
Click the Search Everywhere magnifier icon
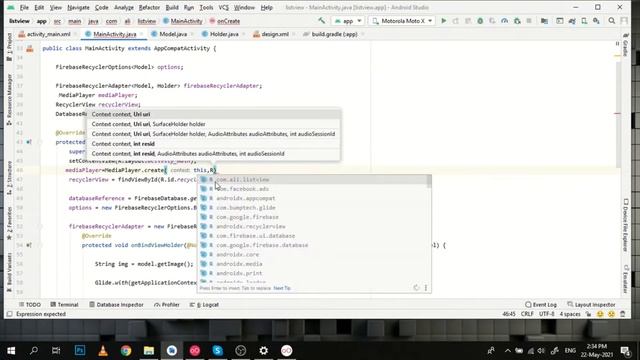click(x=611, y=21)
